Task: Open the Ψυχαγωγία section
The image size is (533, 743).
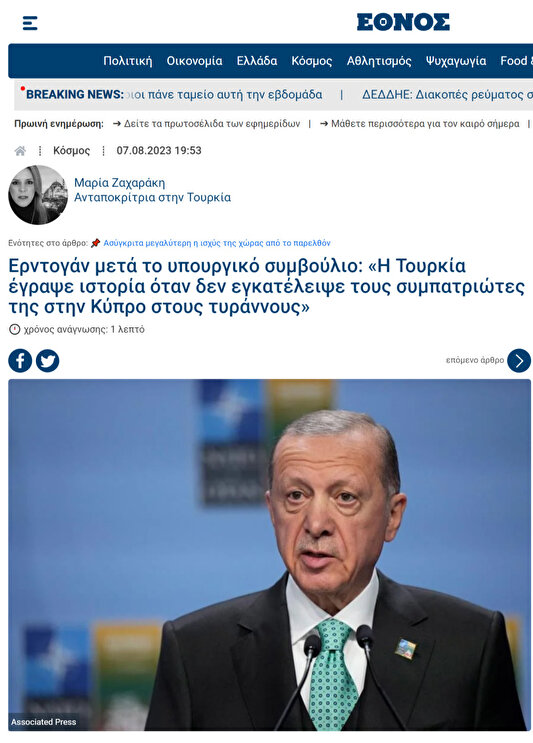Action: 456,61
